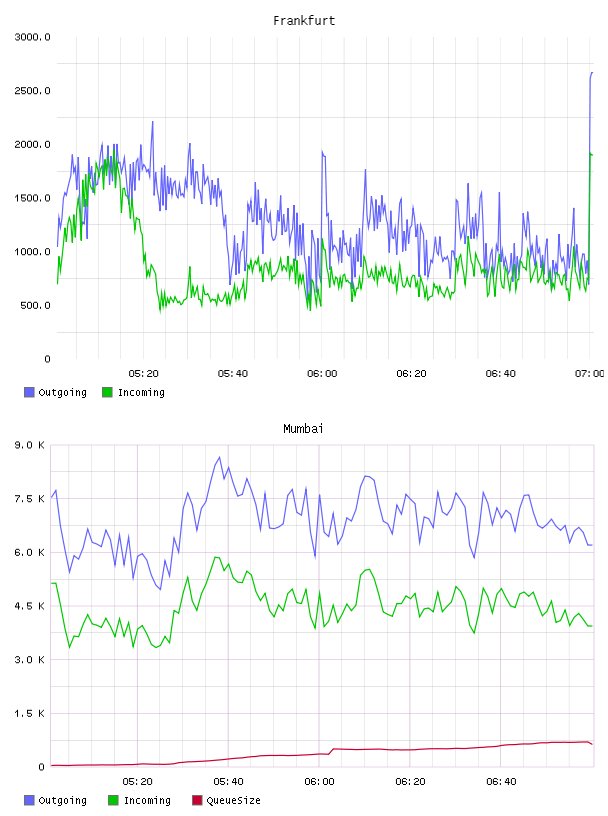Click the 2500.0 y-axis label on Frankfurt chart
This screenshot has height=816, width=608.
tap(33, 91)
